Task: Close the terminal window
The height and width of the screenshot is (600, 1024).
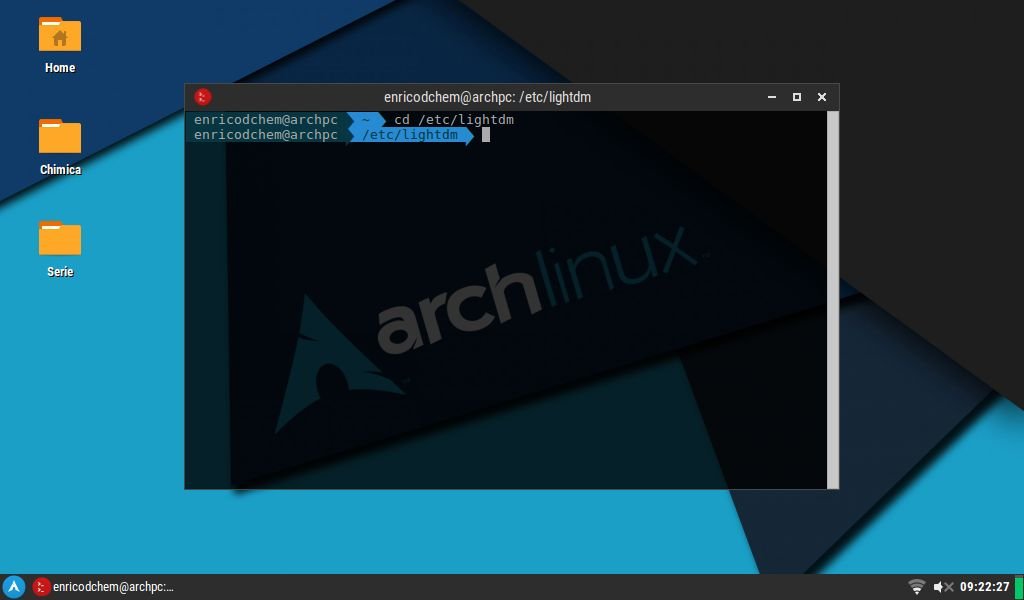Action: [822, 97]
